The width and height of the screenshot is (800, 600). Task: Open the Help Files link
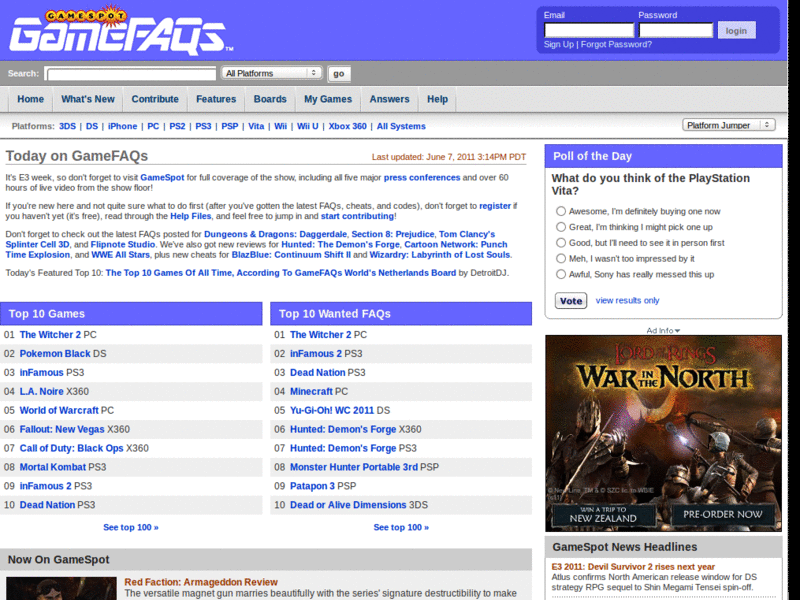pyautogui.click(x=190, y=216)
